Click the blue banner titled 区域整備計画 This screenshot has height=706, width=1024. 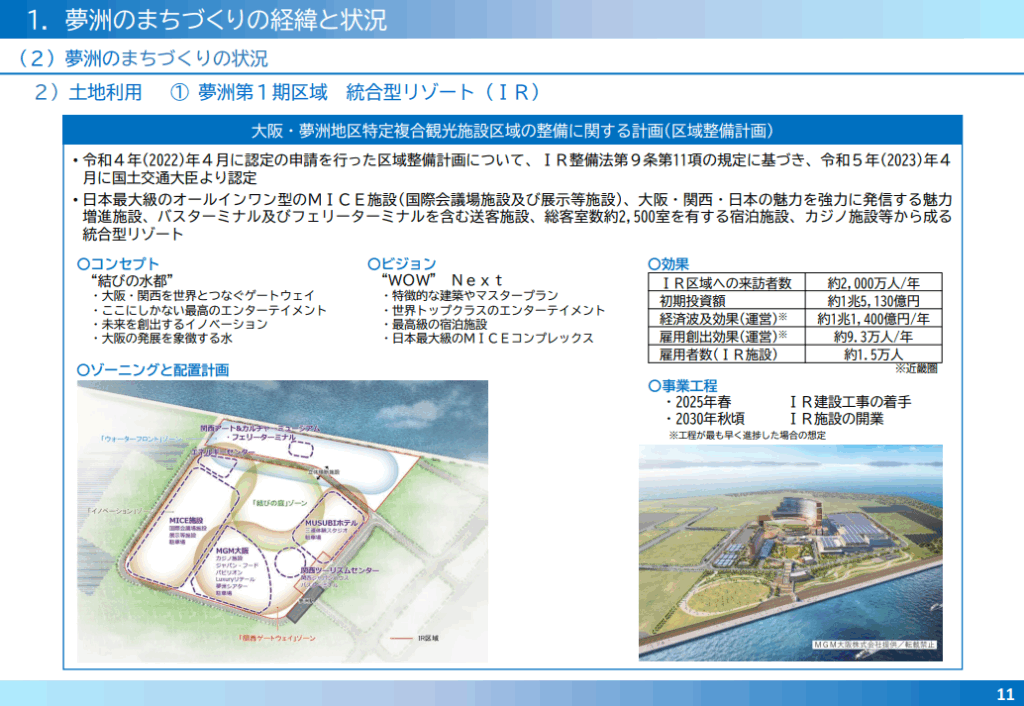click(512, 131)
